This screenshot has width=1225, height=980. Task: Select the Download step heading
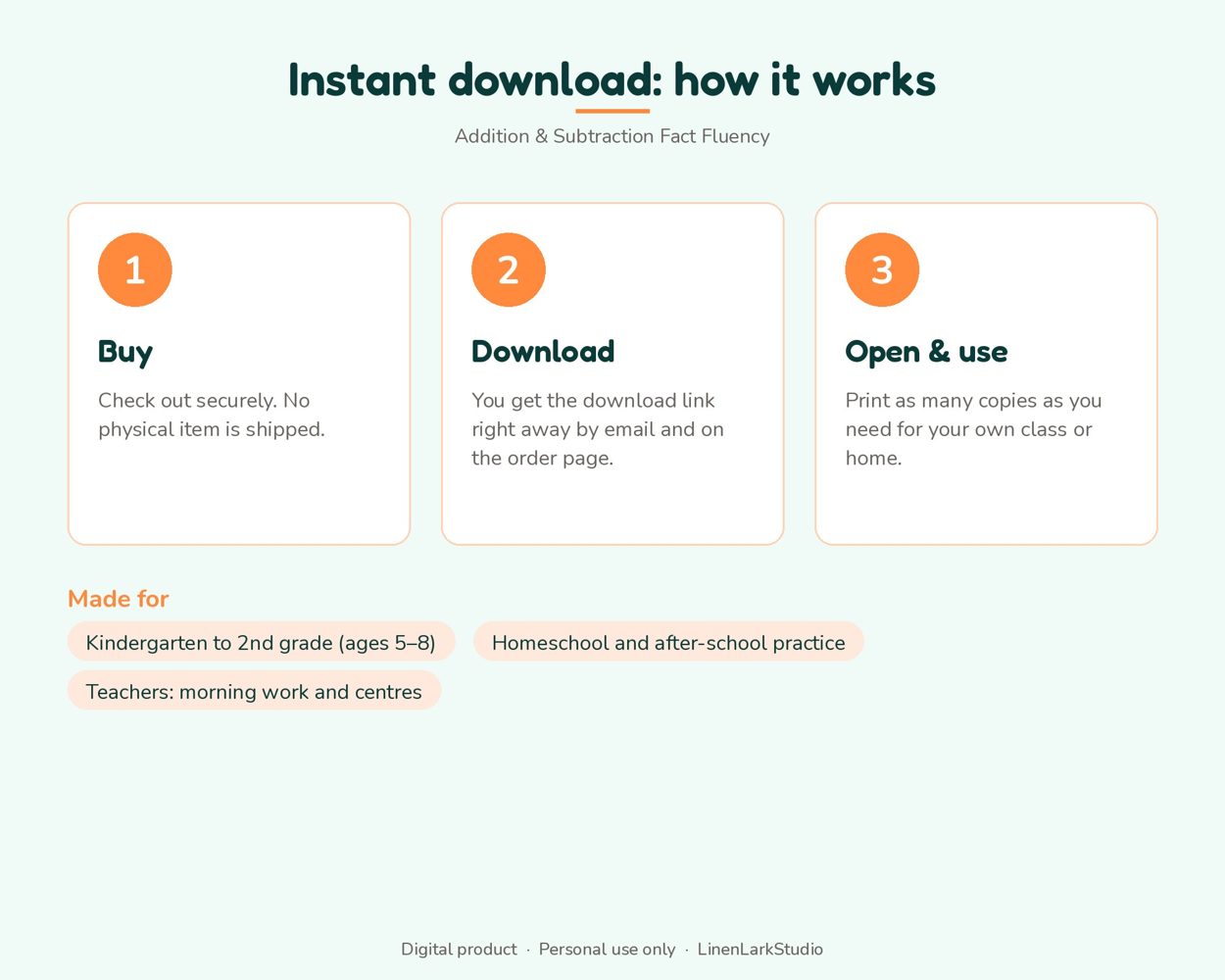[x=543, y=351]
